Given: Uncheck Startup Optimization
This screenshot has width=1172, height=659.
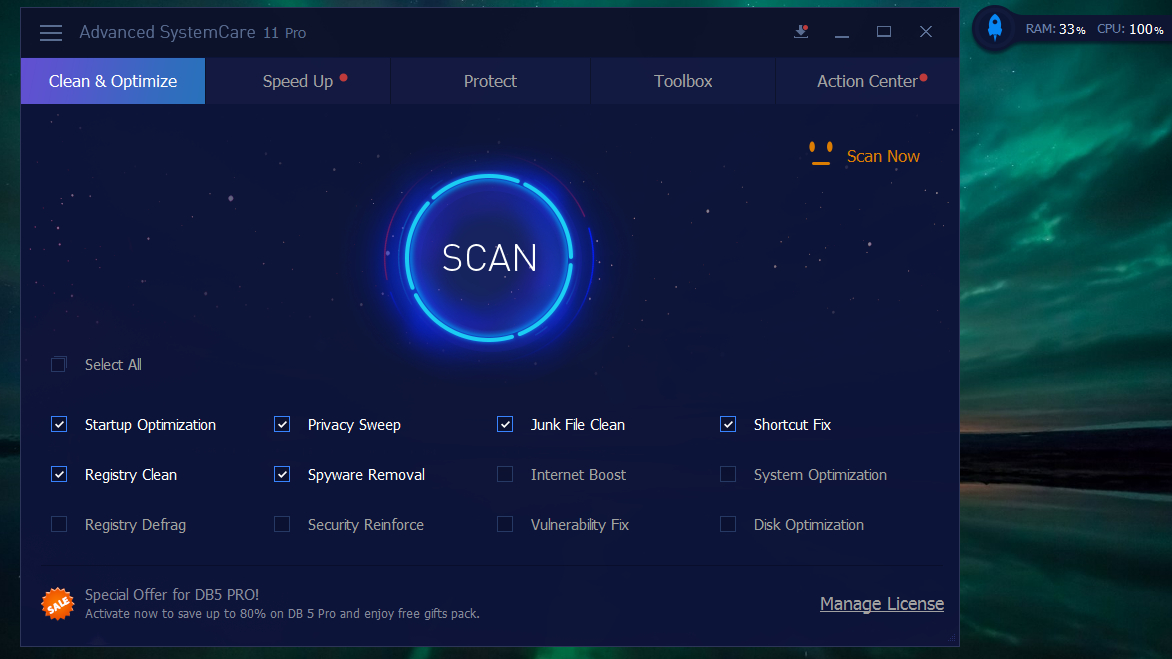Looking at the screenshot, I should pyautogui.click(x=58, y=424).
